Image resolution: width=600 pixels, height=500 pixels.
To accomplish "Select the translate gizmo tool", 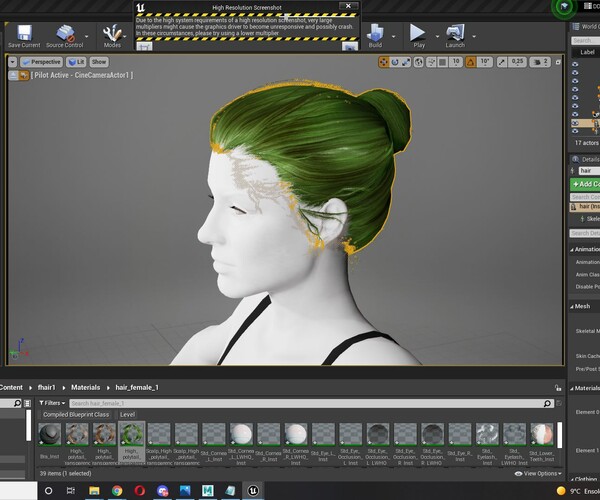I will pos(383,62).
